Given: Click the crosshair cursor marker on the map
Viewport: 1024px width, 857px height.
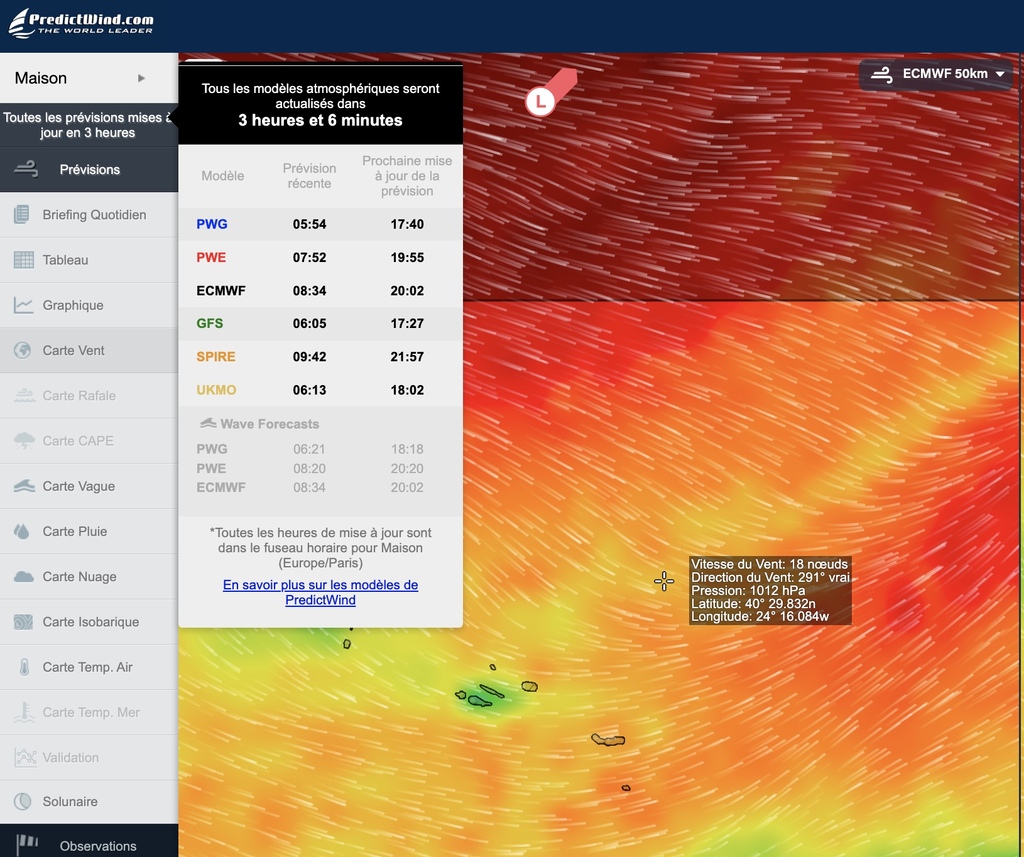Looking at the screenshot, I should click(x=664, y=581).
